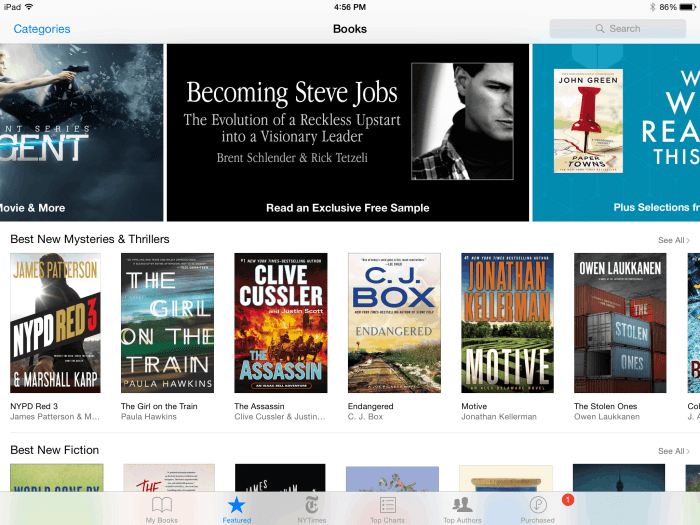Viewport: 700px width, 525px height.
Task: Open second Best New Fiction cover
Action: [169, 478]
